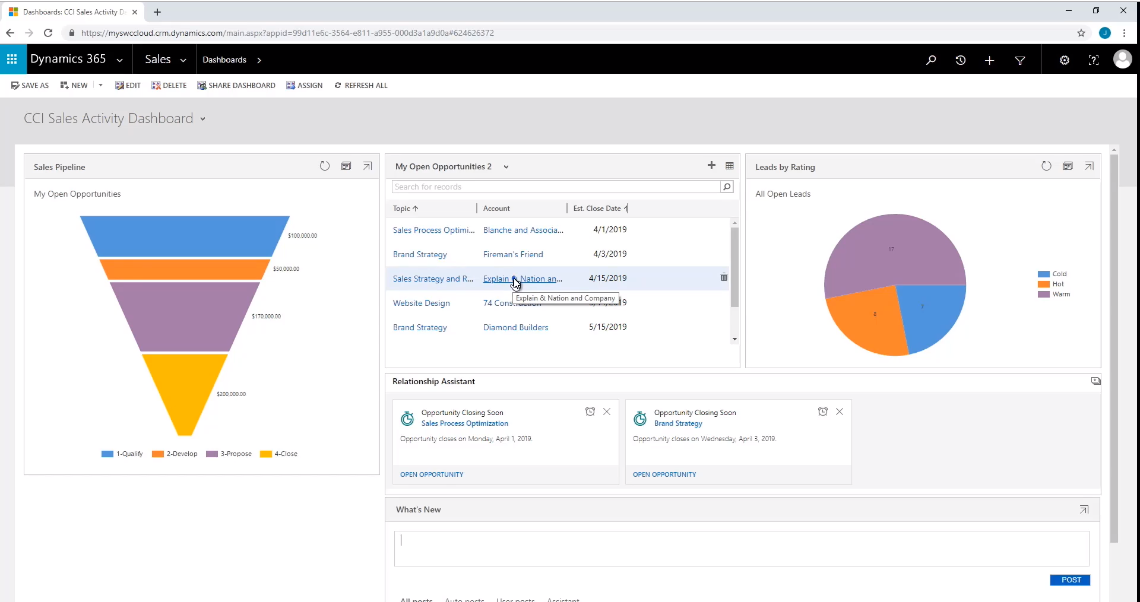
Task: Sort the grid by Est. Close Date header
Action: tap(599, 208)
